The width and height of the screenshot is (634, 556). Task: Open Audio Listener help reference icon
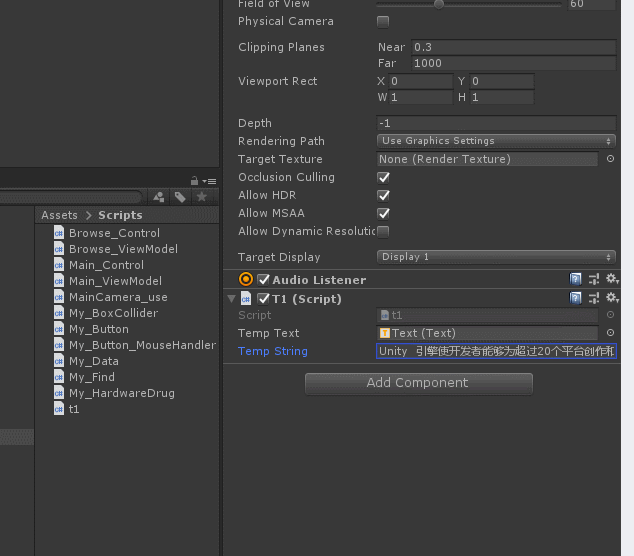coord(575,279)
